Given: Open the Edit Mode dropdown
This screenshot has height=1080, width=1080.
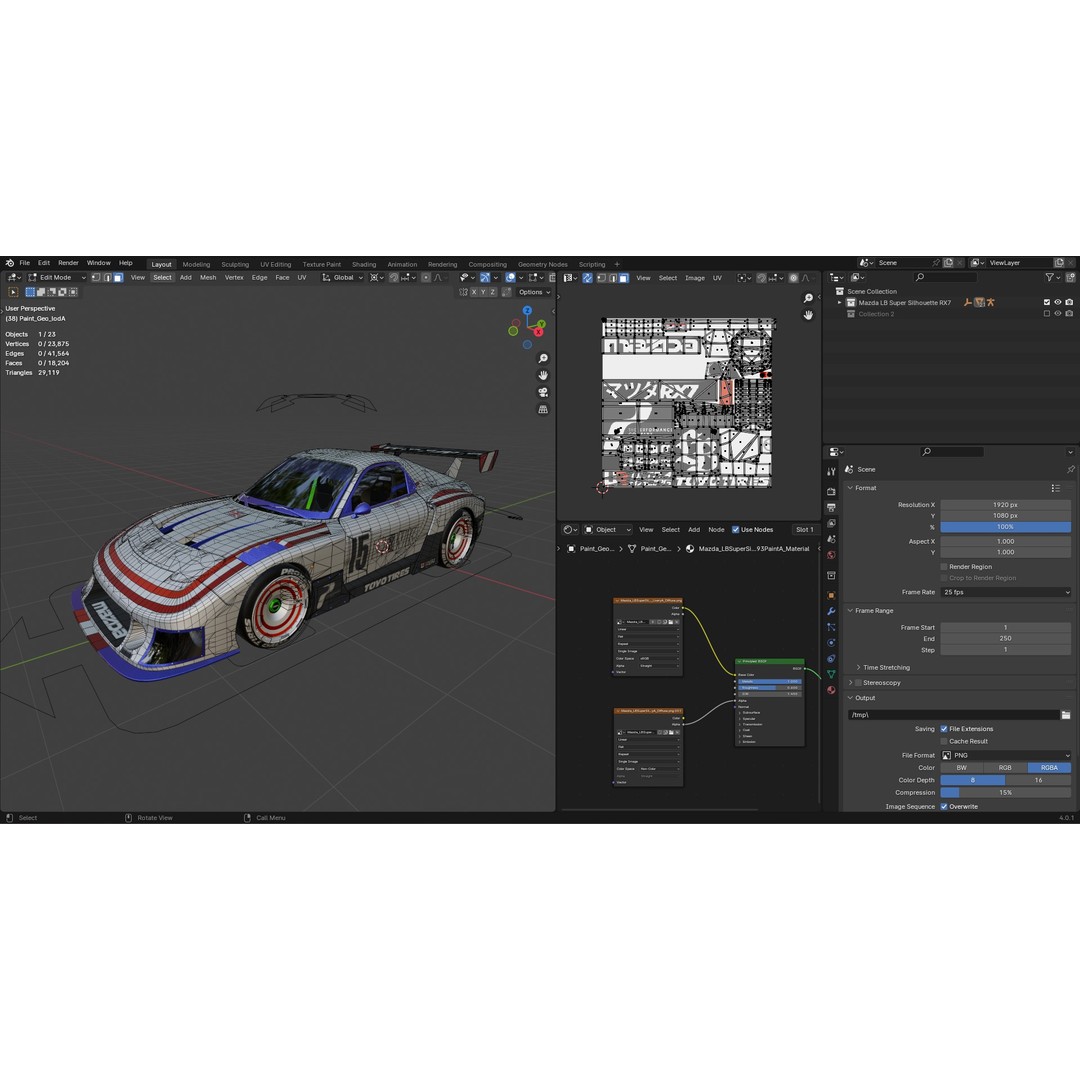Looking at the screenshot, I should pos(56,278).
